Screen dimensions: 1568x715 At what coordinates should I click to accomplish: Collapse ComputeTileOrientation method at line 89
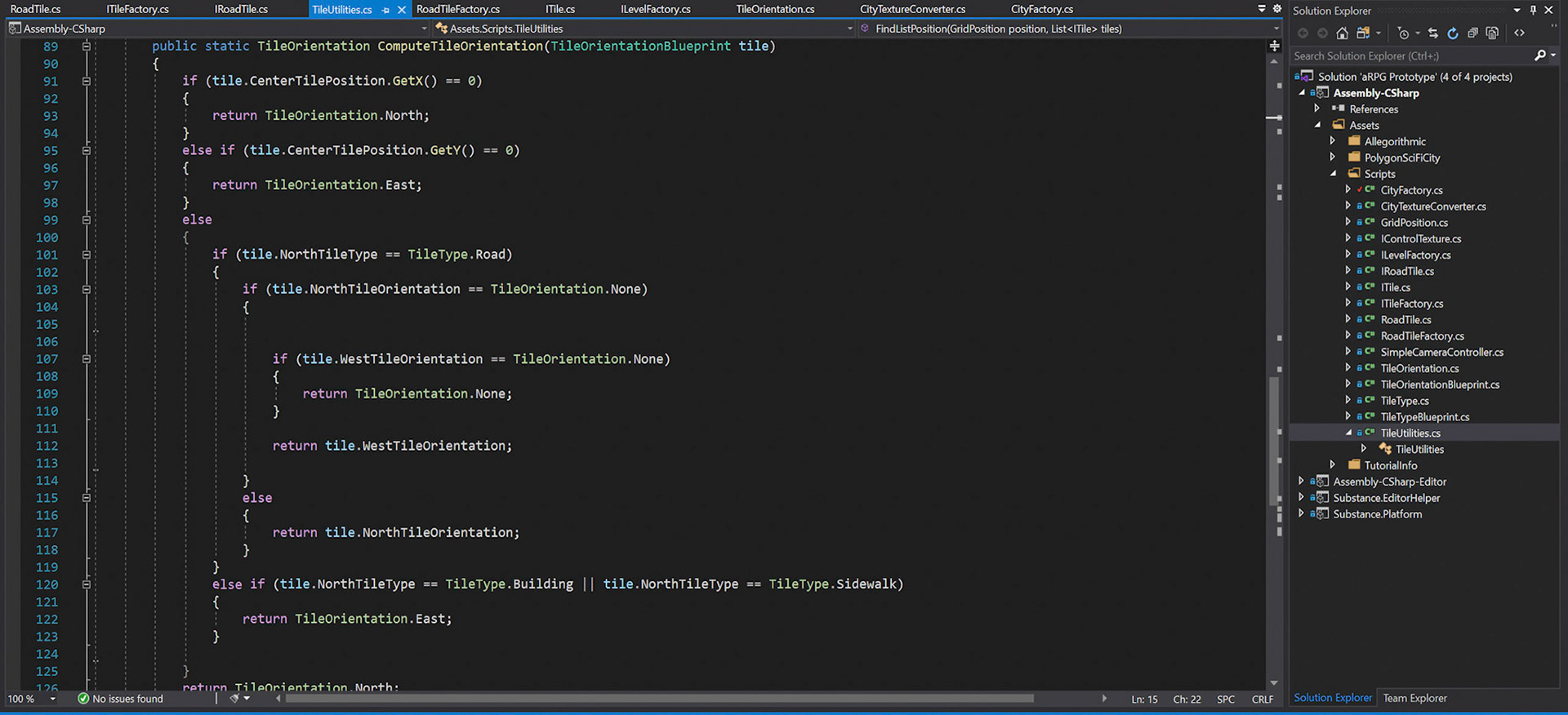point(86,47)
